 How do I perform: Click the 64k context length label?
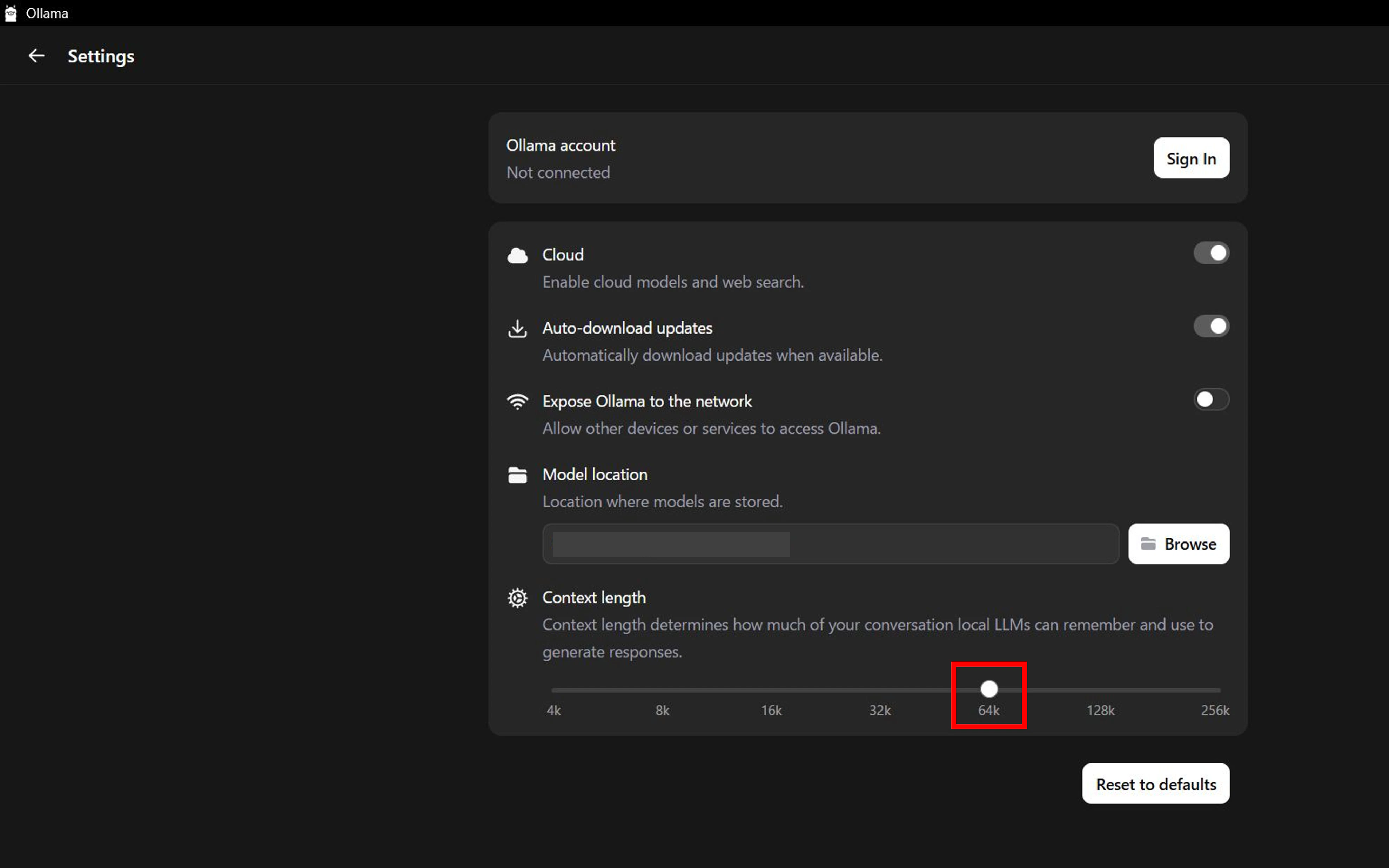(x=989, y=711)
